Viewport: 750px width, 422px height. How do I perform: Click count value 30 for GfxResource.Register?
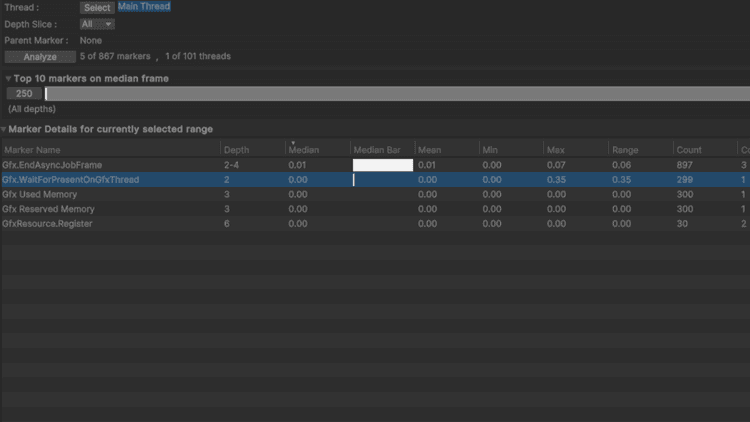[x=682, y=223]
